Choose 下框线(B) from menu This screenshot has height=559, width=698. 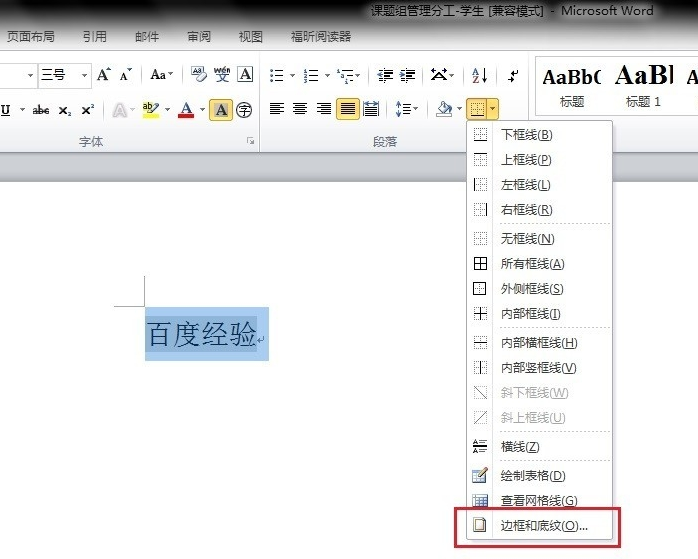540,134
